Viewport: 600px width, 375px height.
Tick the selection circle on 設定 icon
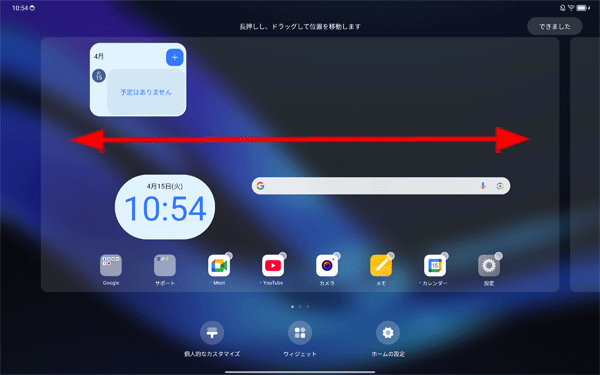click(x=499, y=256)
